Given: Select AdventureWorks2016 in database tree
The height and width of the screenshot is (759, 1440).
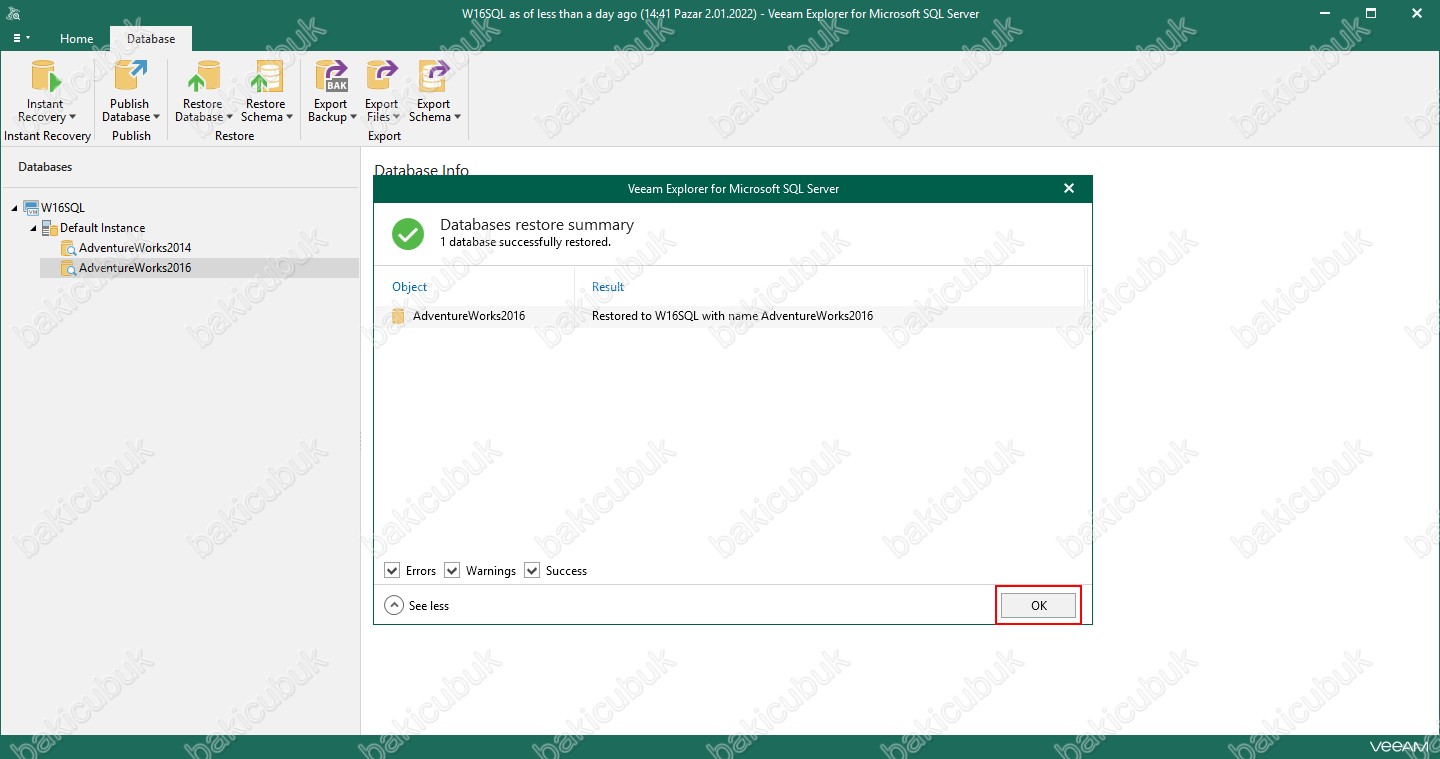Looking at the screenshot, I should point(135,268).
